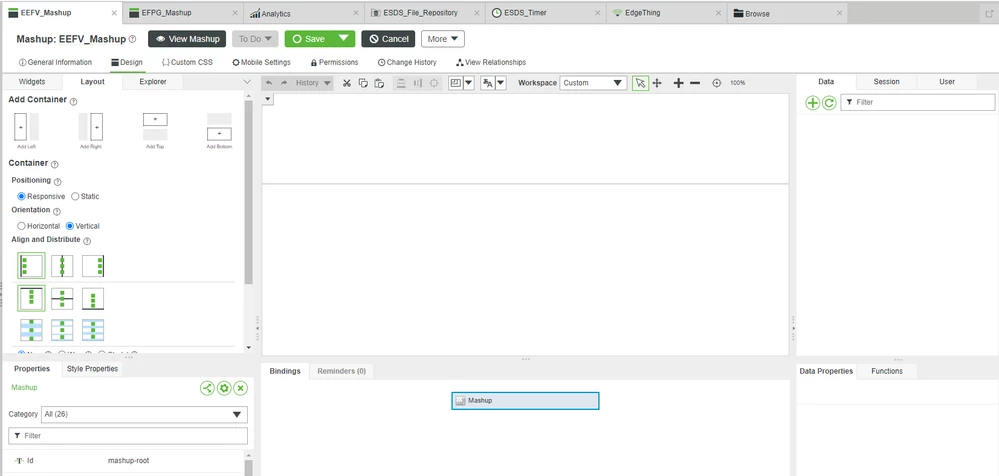Image resolution: width=999 pixels, height=476 pixels.
Task: Select Responsive positioning
Action: pos(22,196)
